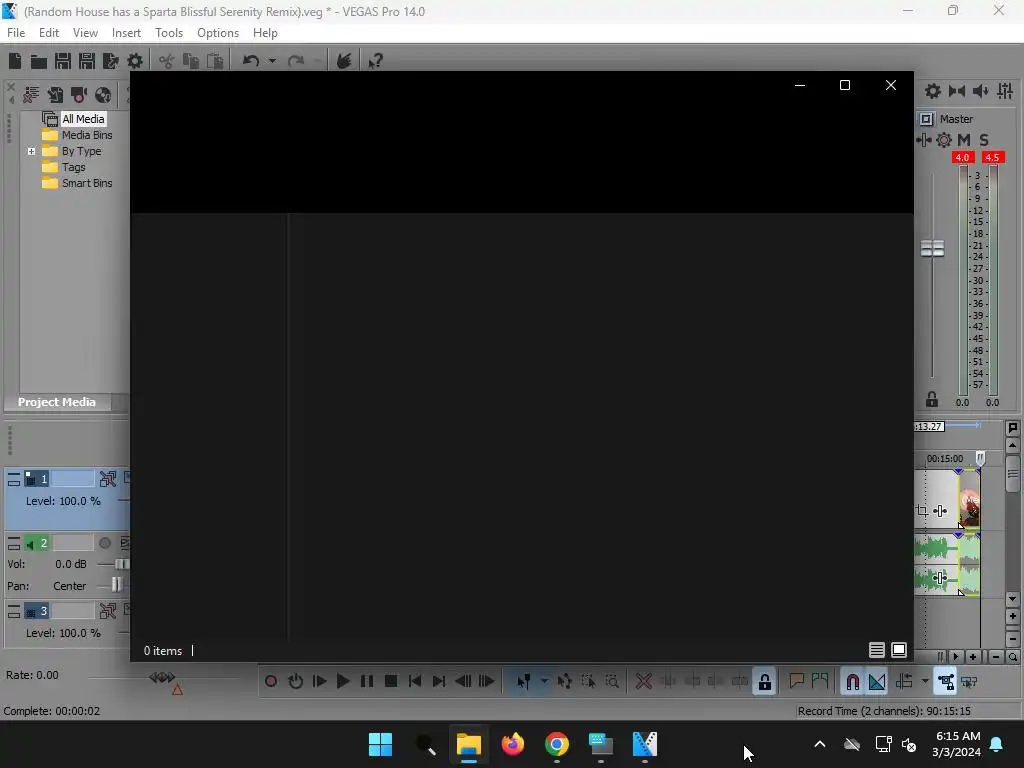Toggle Master bus Mute M button
The width and height of the screenshot is (1024, 768).
click(964, 140)
